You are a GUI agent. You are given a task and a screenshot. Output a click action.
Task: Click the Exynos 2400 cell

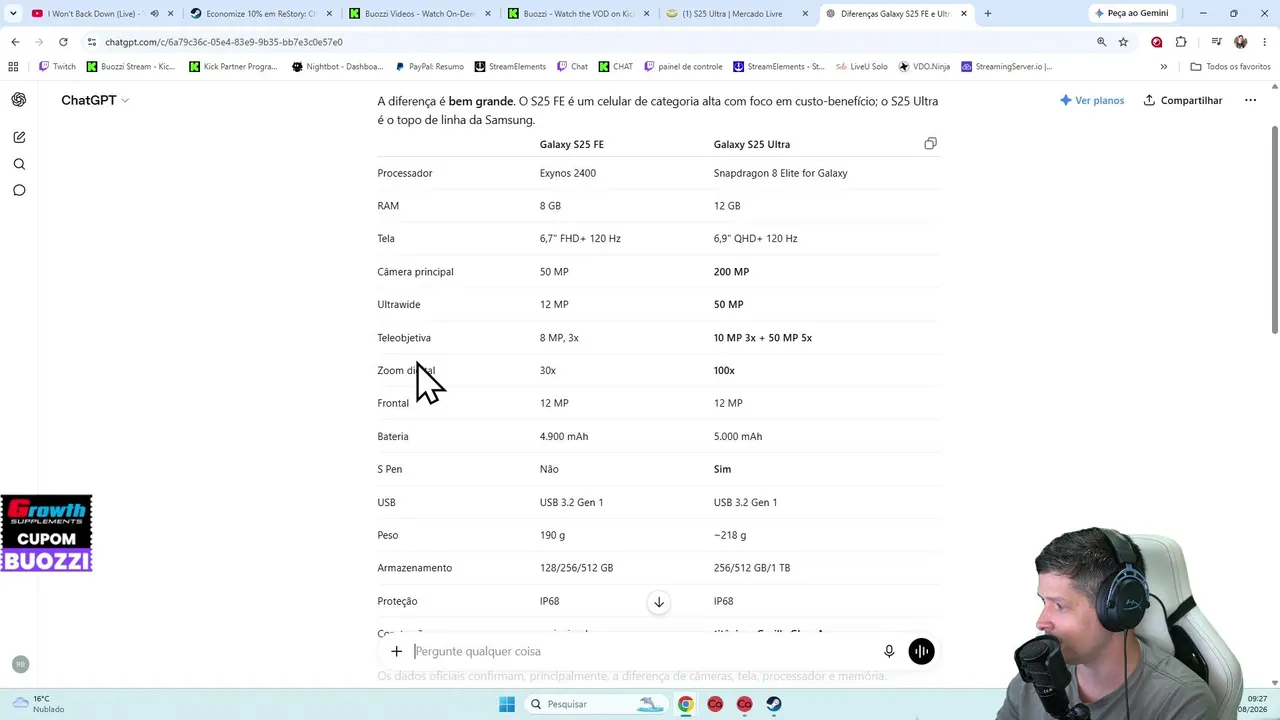click(x=568, y=173)
